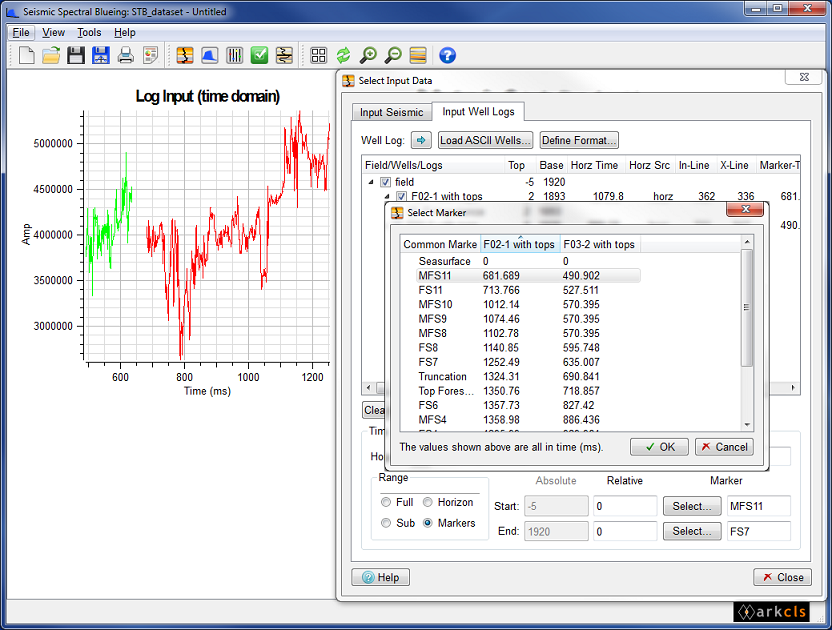This screenshot has height=630, width=832.
Task: Select the Markers range radio button
Action: (428, 523)
